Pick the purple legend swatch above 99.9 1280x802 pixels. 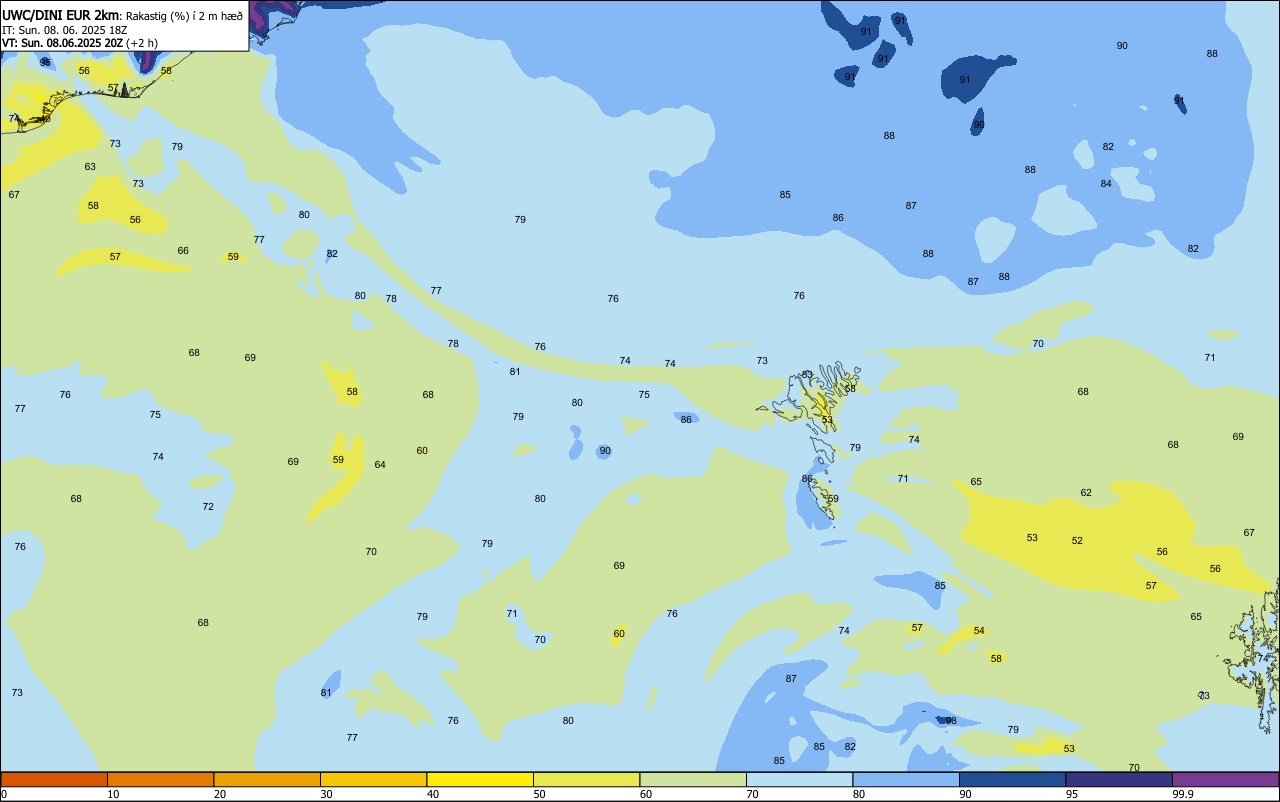coord(1225,779)
